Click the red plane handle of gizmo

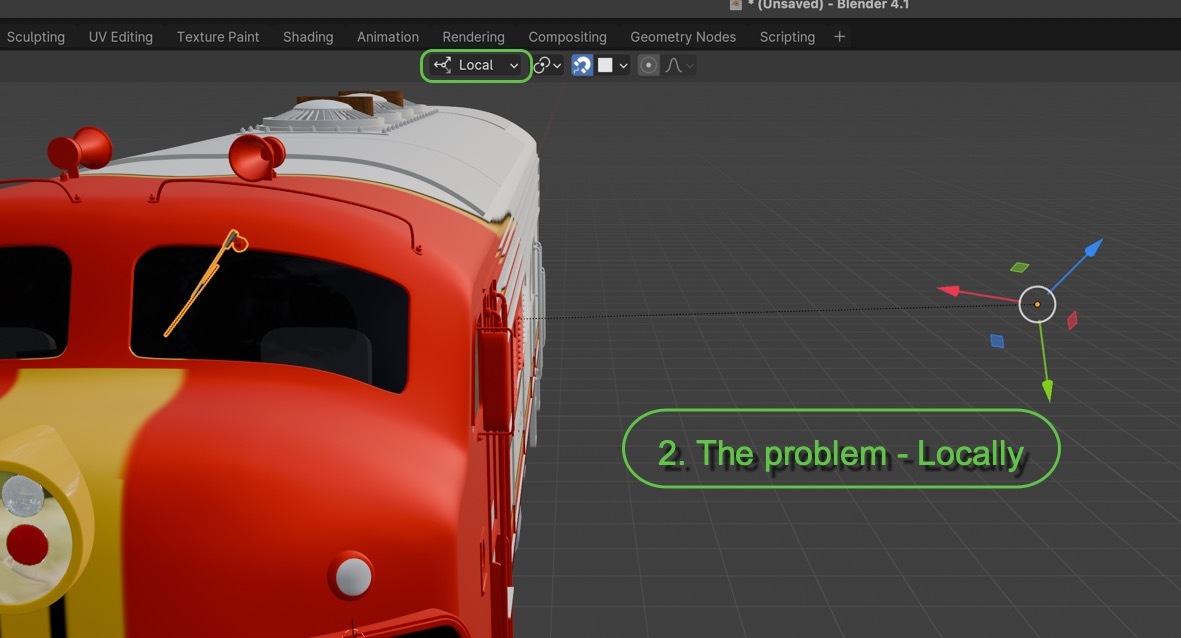pyautogui.click(x=1073, y=320)
